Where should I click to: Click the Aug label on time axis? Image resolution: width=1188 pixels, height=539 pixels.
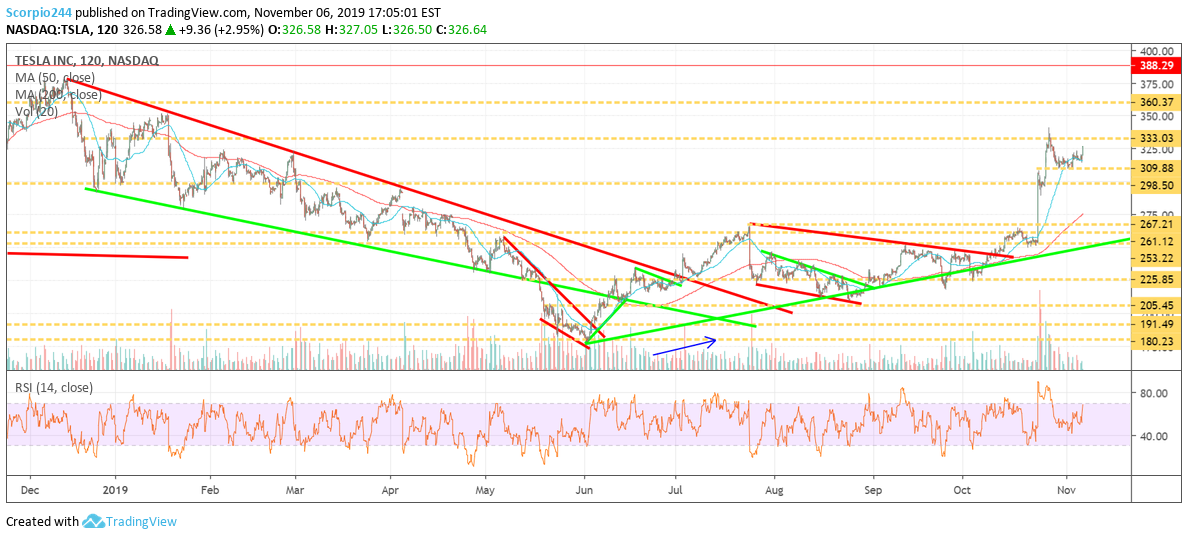click(x=774, y=490)
